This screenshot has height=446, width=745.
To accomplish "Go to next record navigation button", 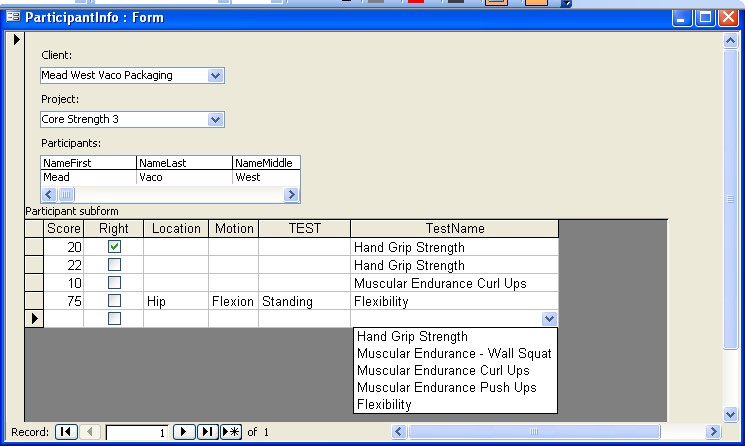I will coord(184,432).
